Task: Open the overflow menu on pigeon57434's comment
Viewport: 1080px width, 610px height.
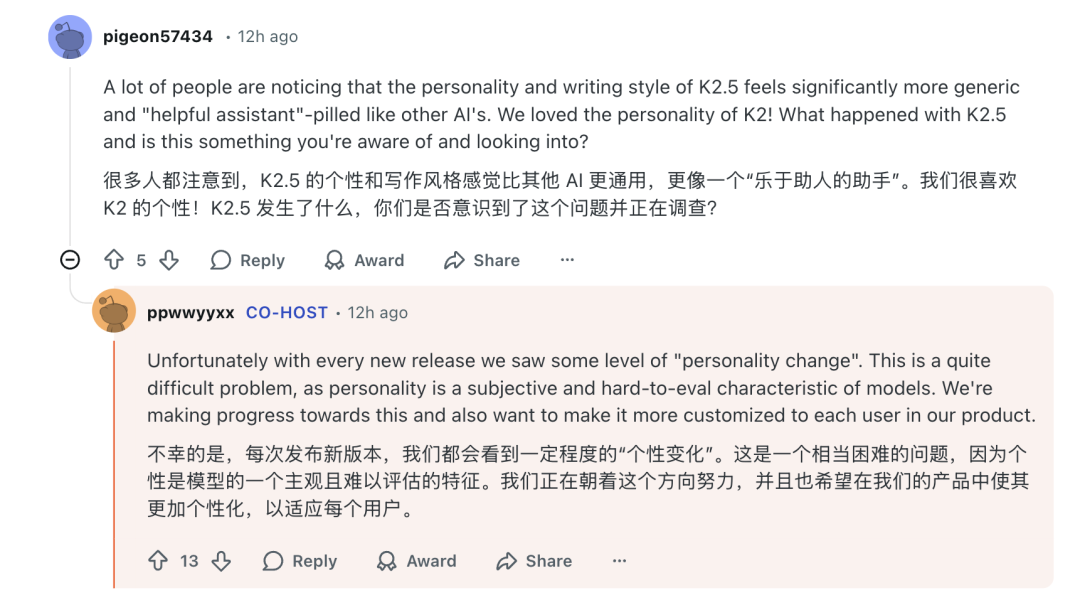Action: click(567, 260)
